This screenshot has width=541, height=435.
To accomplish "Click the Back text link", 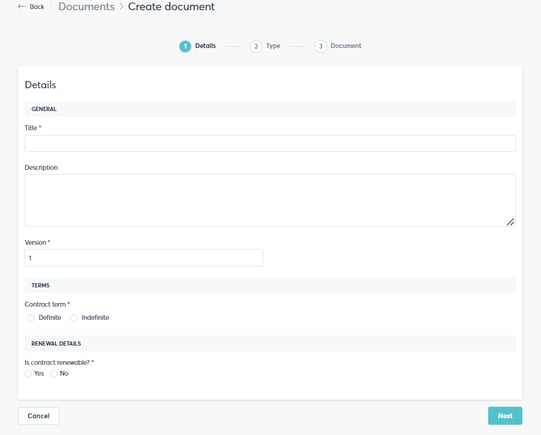I will 37,7.
